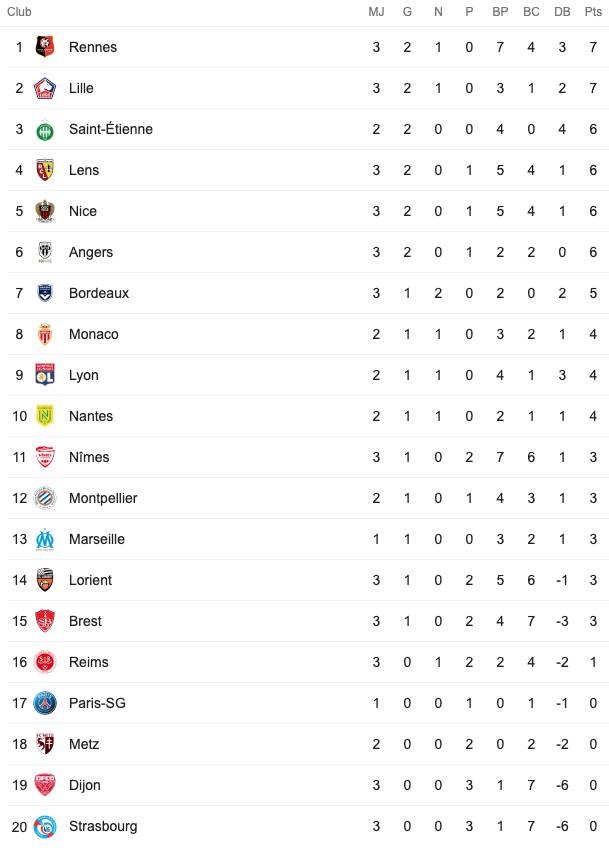Open the Montpellier team name link

(103, 498)
